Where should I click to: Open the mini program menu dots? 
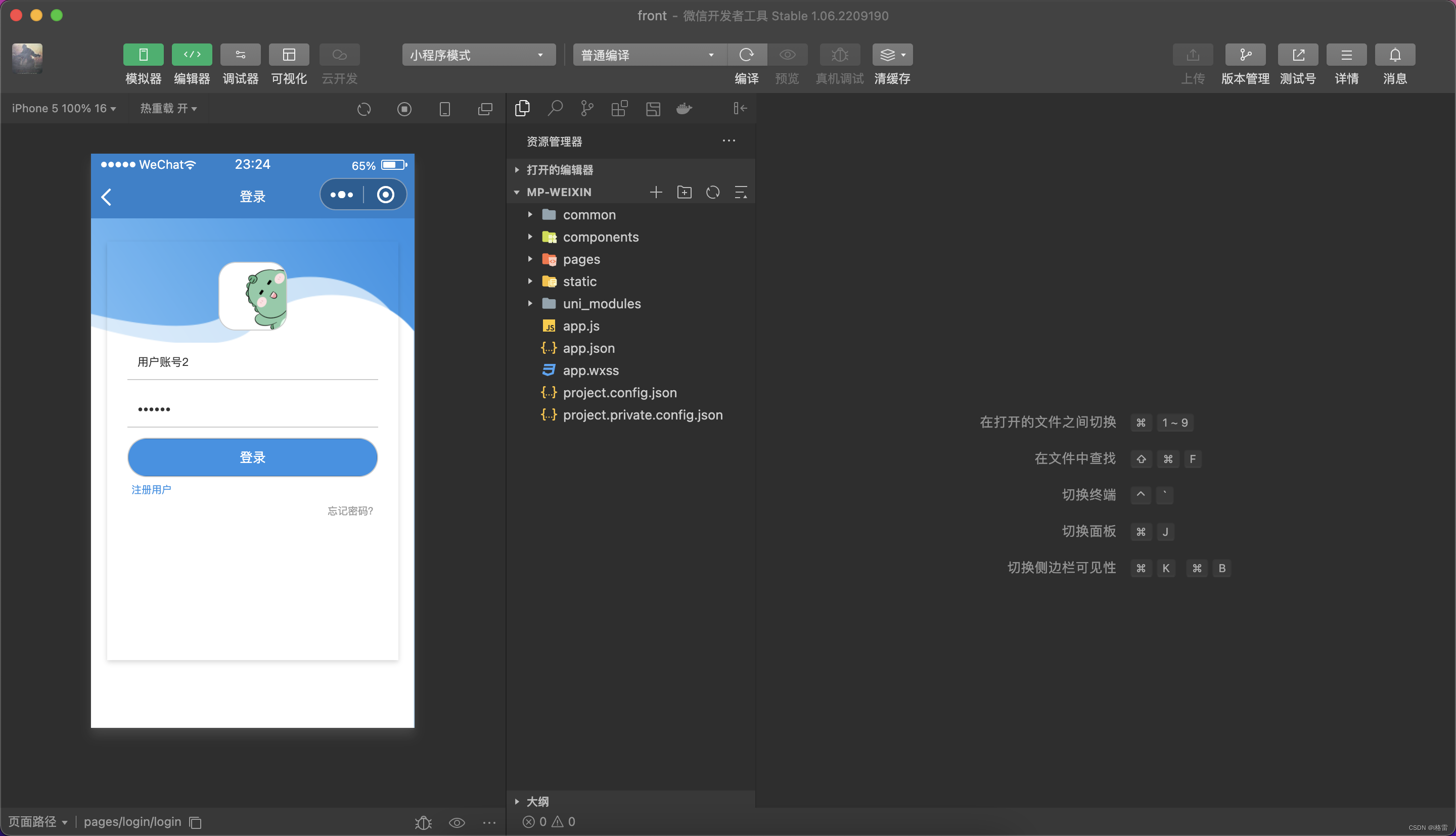(x=342, y=195)
